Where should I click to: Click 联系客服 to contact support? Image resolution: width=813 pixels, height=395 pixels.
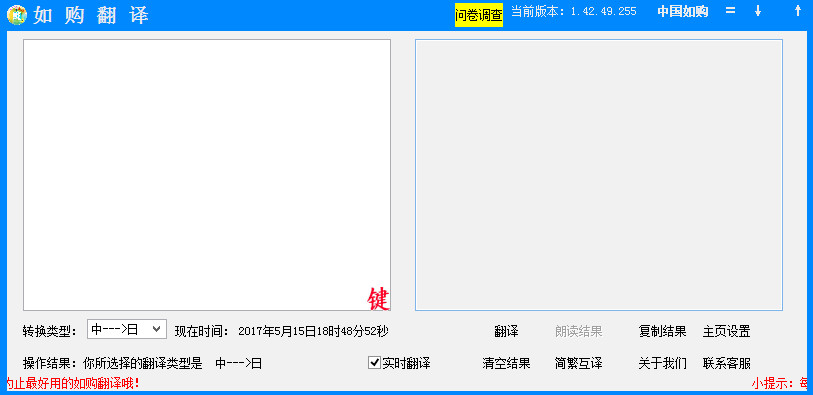click(726, 363)
